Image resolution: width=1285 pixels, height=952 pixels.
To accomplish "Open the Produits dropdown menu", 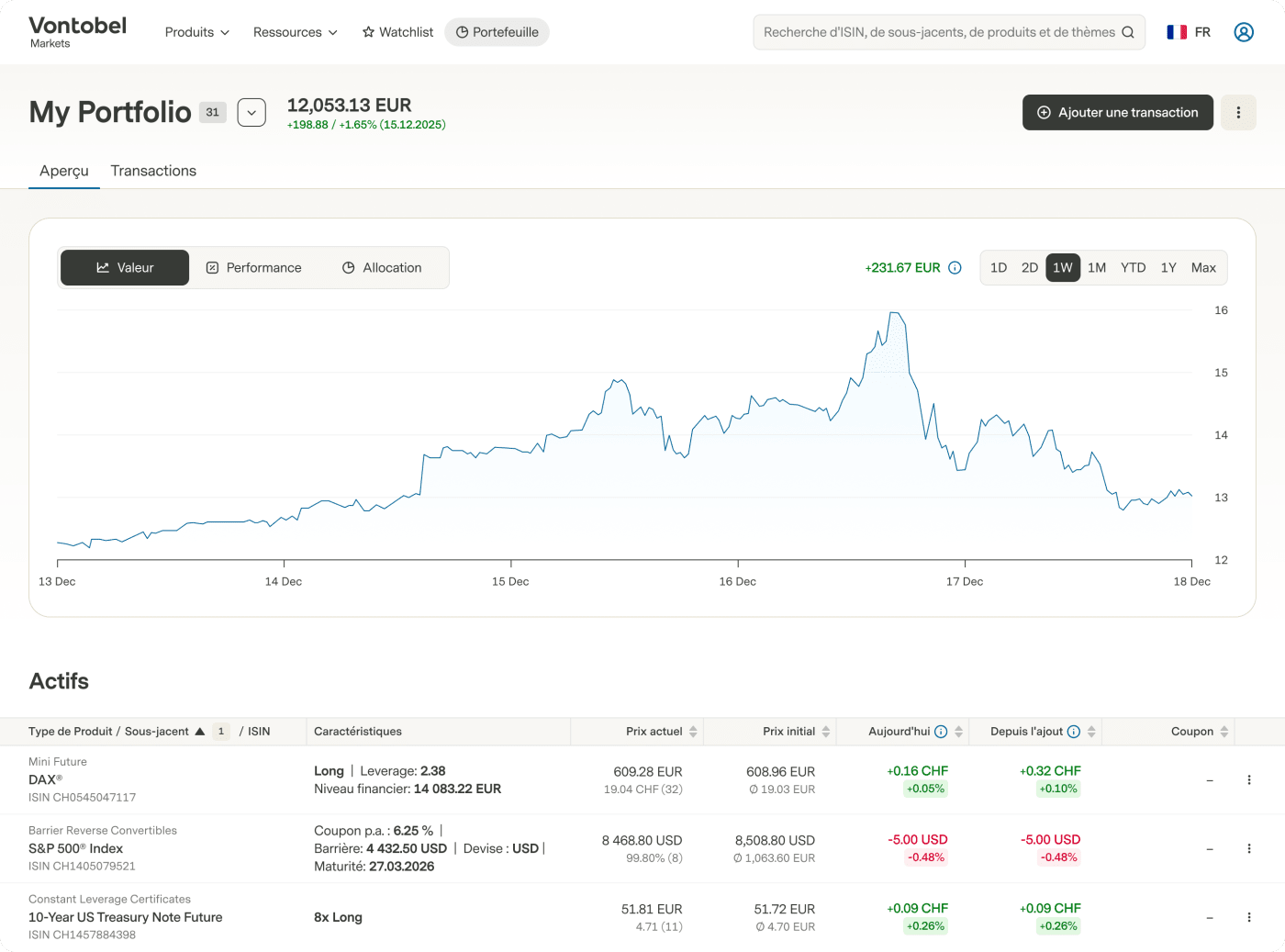I will [x=197, y=32].
